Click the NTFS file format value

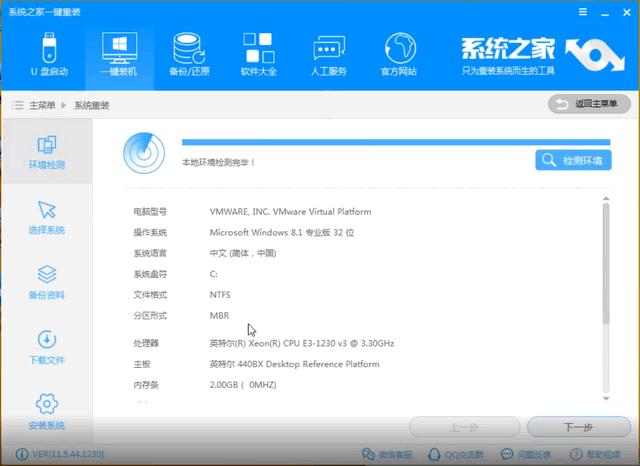pyautogui.click(x=220, y=295)
